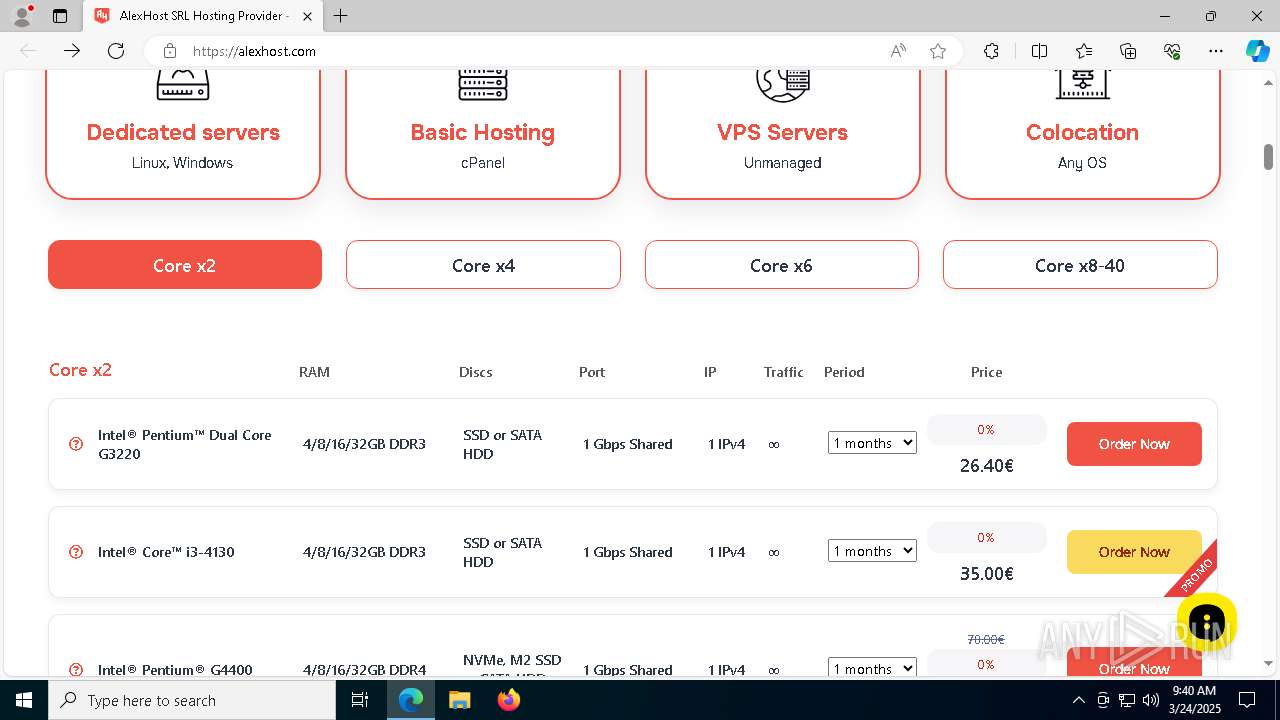Open Edge Settings and more menu

click(x=1216, y=51)
